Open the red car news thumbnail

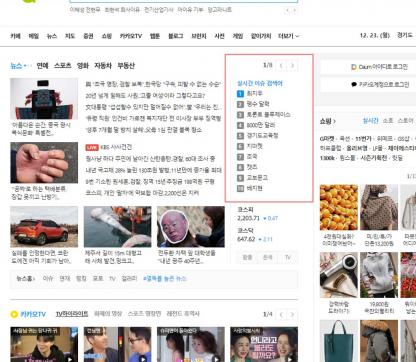click(x=44, y=227)
